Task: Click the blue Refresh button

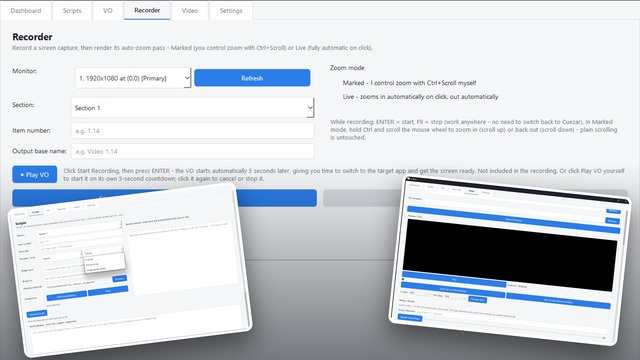Action: [252, 78]
